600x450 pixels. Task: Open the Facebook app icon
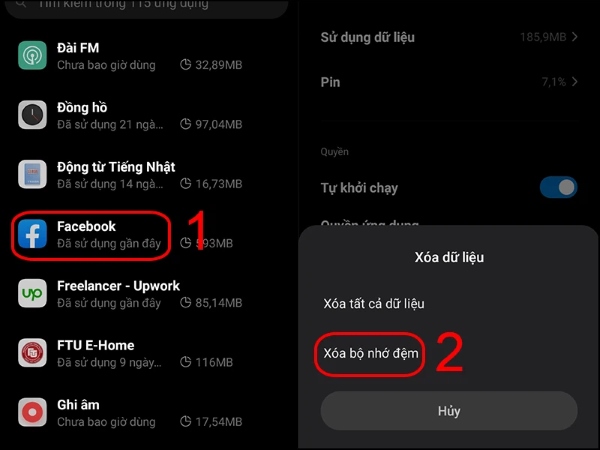[33, 234]
